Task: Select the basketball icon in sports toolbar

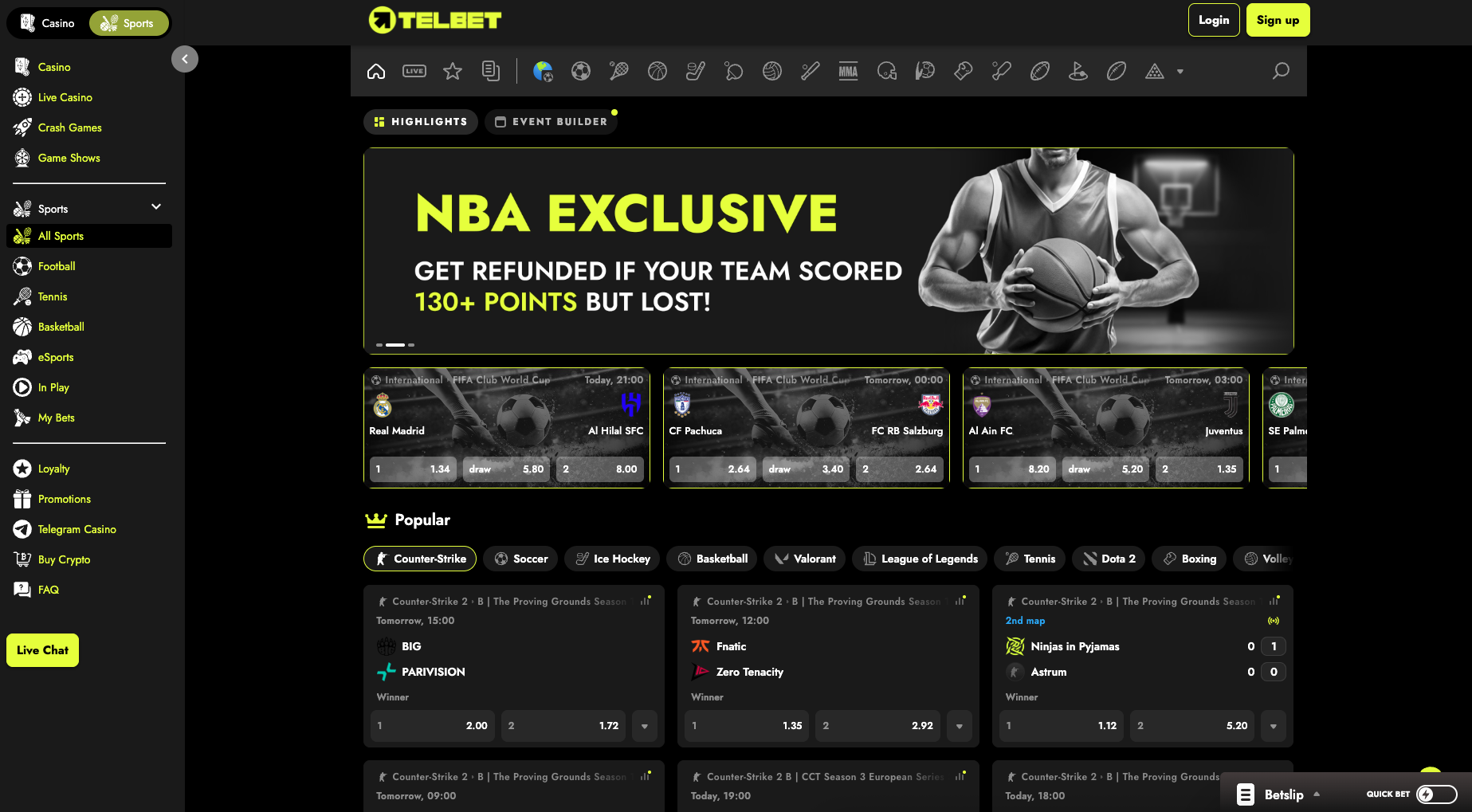Action: pos(657,72)
